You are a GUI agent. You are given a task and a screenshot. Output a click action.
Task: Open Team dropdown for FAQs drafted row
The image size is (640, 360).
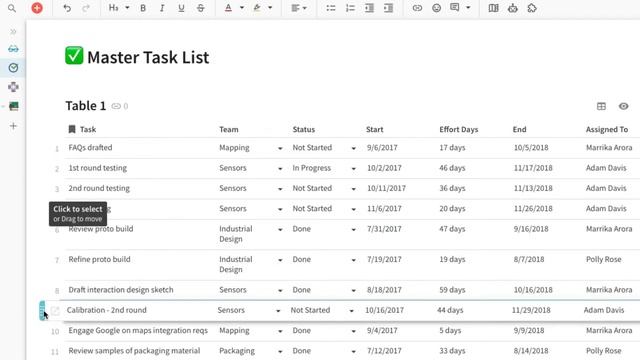click(280, 148)
